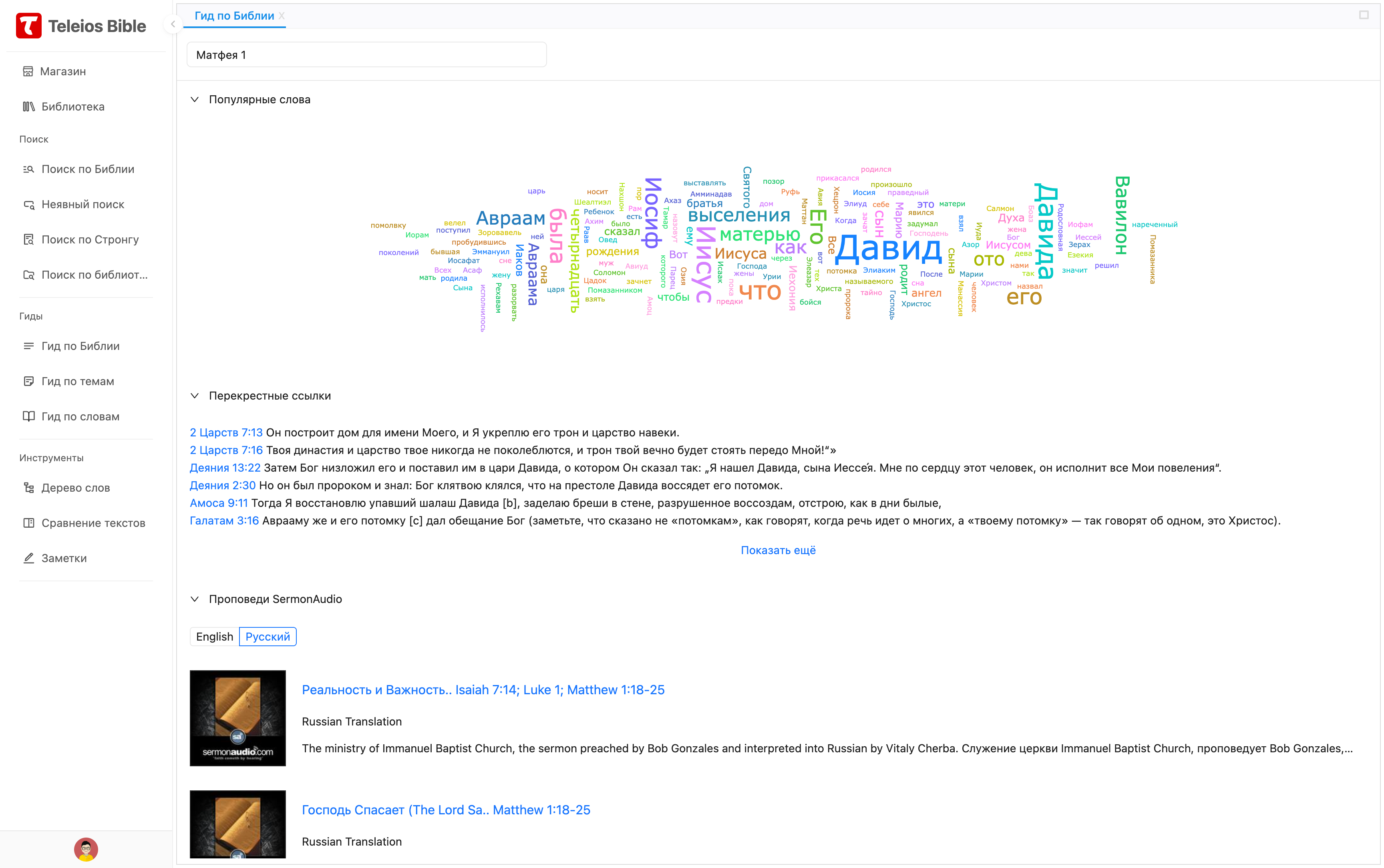The width and height of the screenshot is (1384, 868).
Task: Click the Матфея 1 passage input field
Action: [x=366, y=55]
